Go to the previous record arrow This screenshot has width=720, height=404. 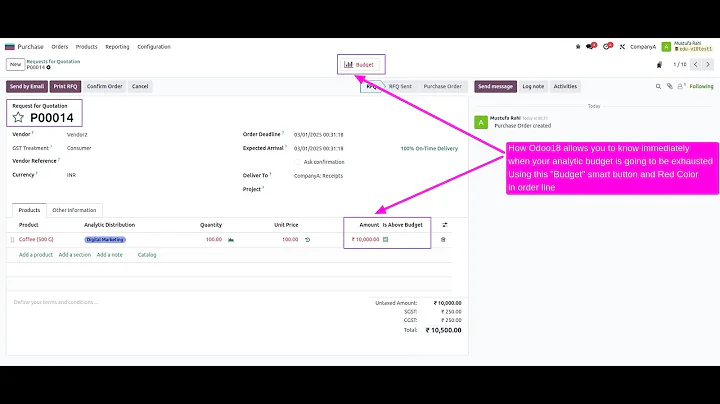click(x=696, y=65)
